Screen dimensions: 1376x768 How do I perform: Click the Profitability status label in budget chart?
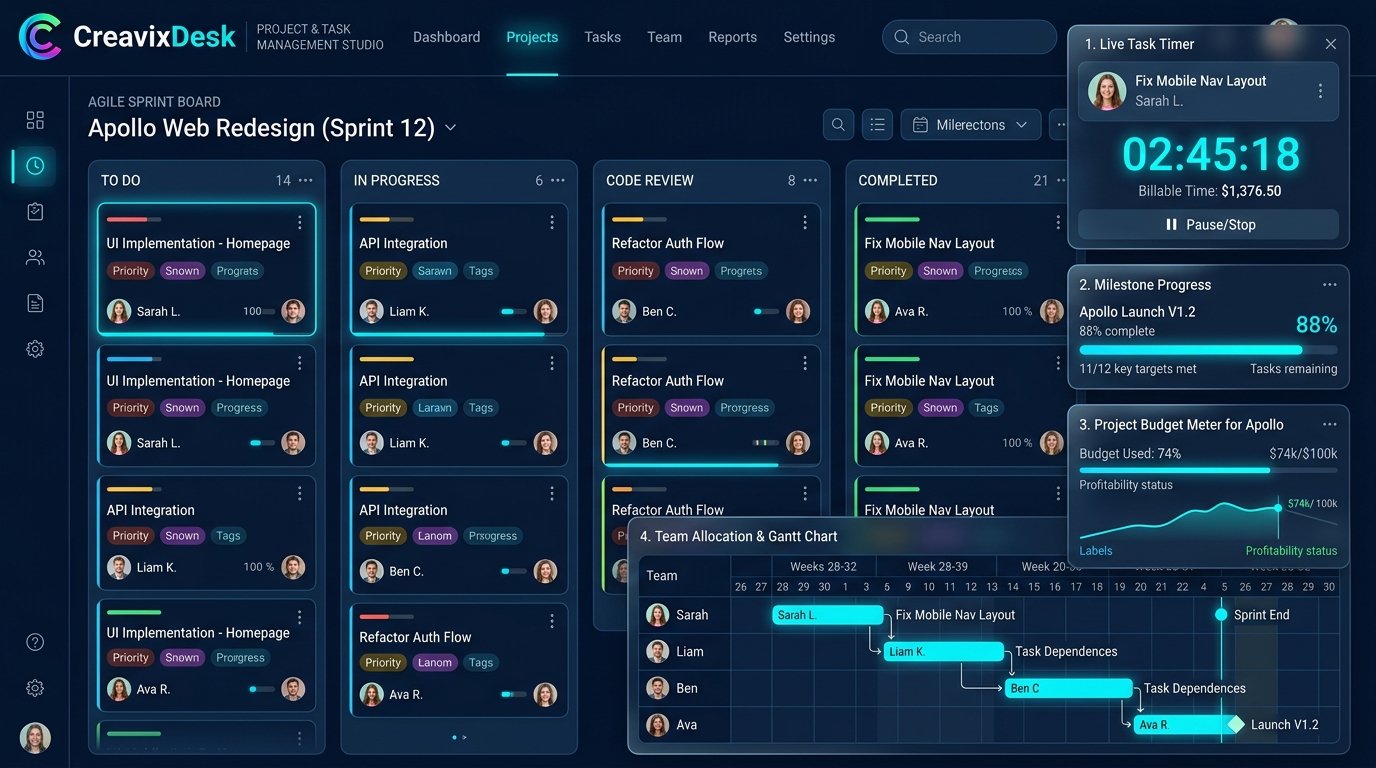[x=1291, y=551]
